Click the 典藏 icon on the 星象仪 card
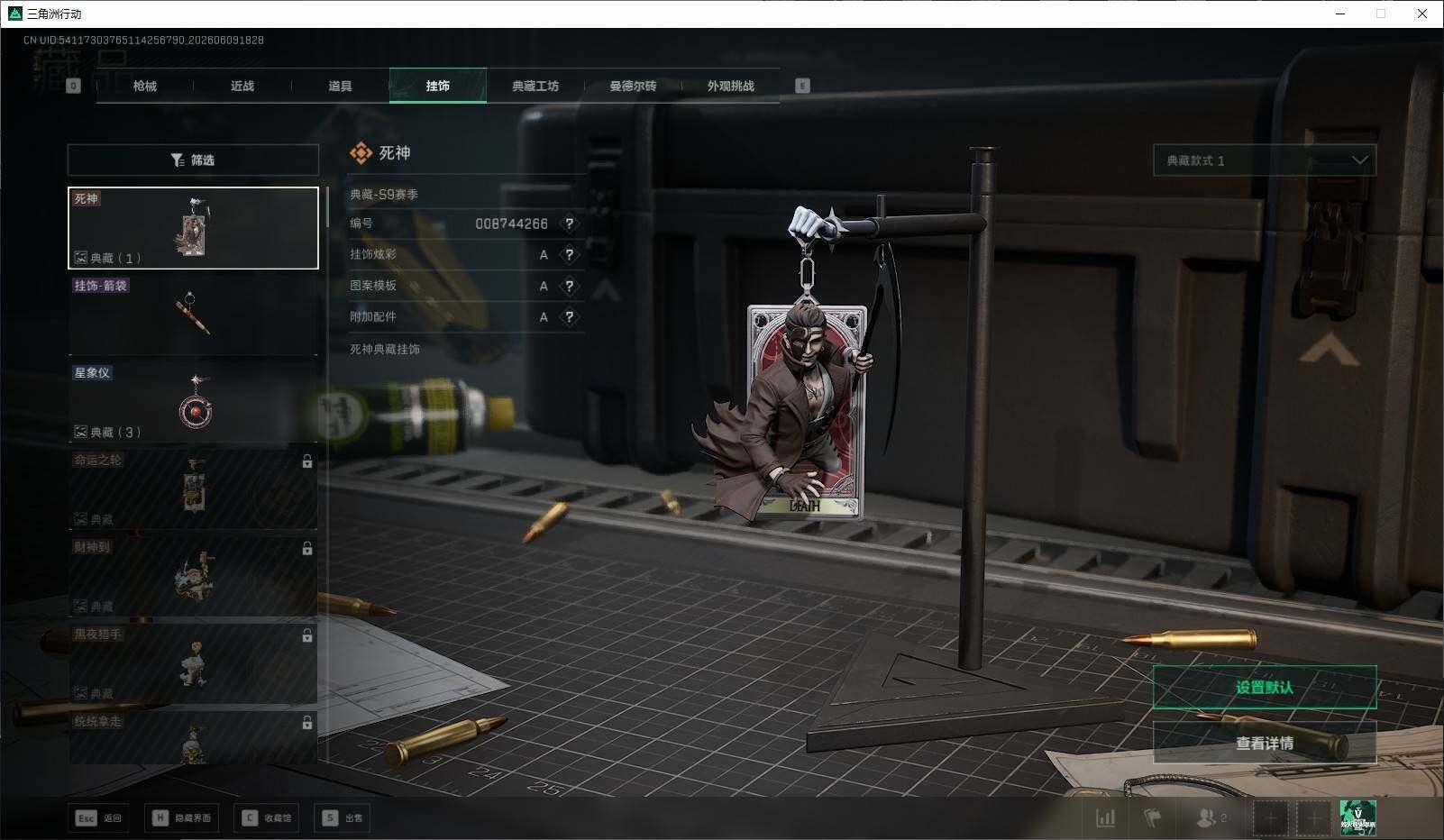 point(80,432)
